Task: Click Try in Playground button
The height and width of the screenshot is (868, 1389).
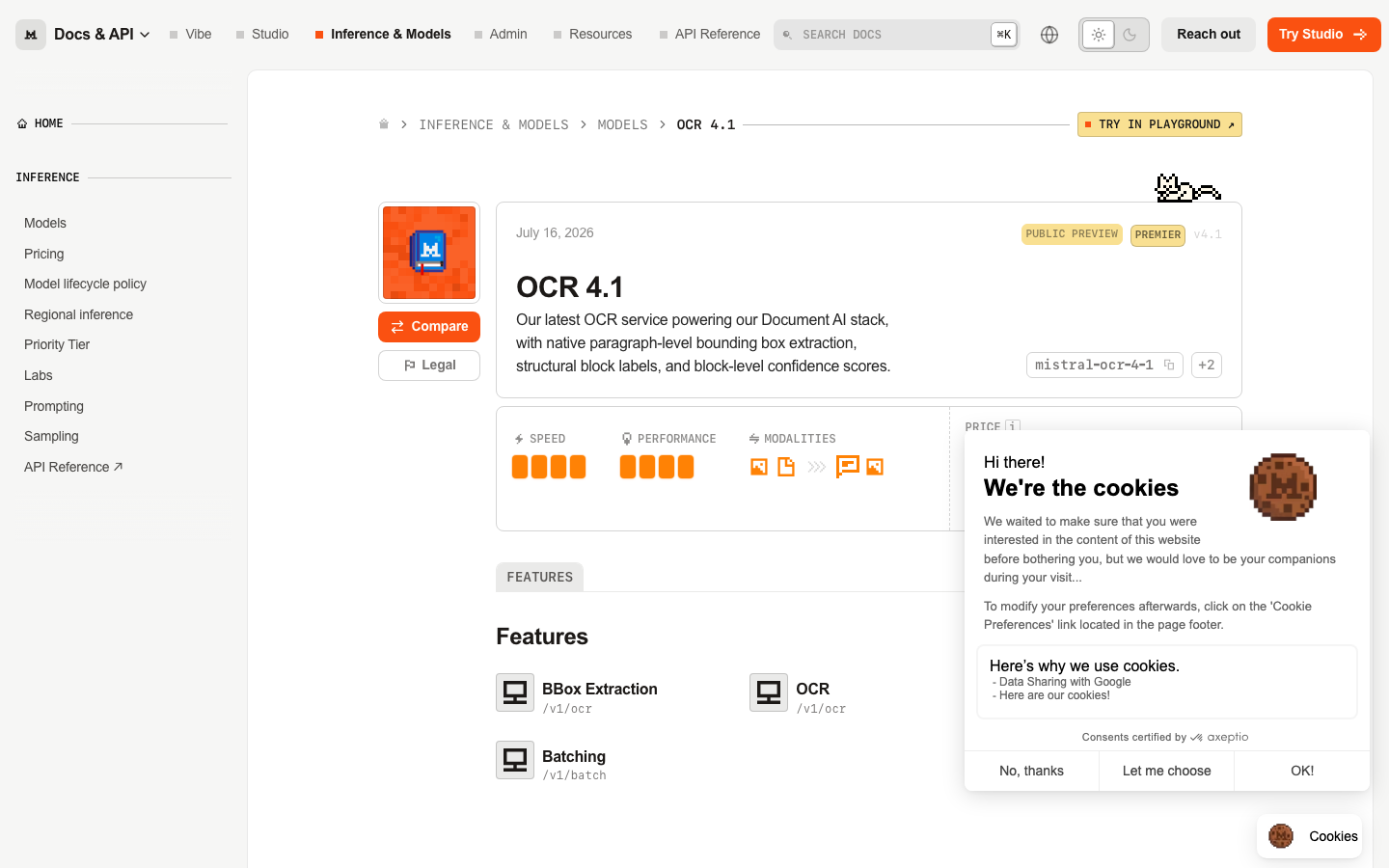Action: (1159, 124)
